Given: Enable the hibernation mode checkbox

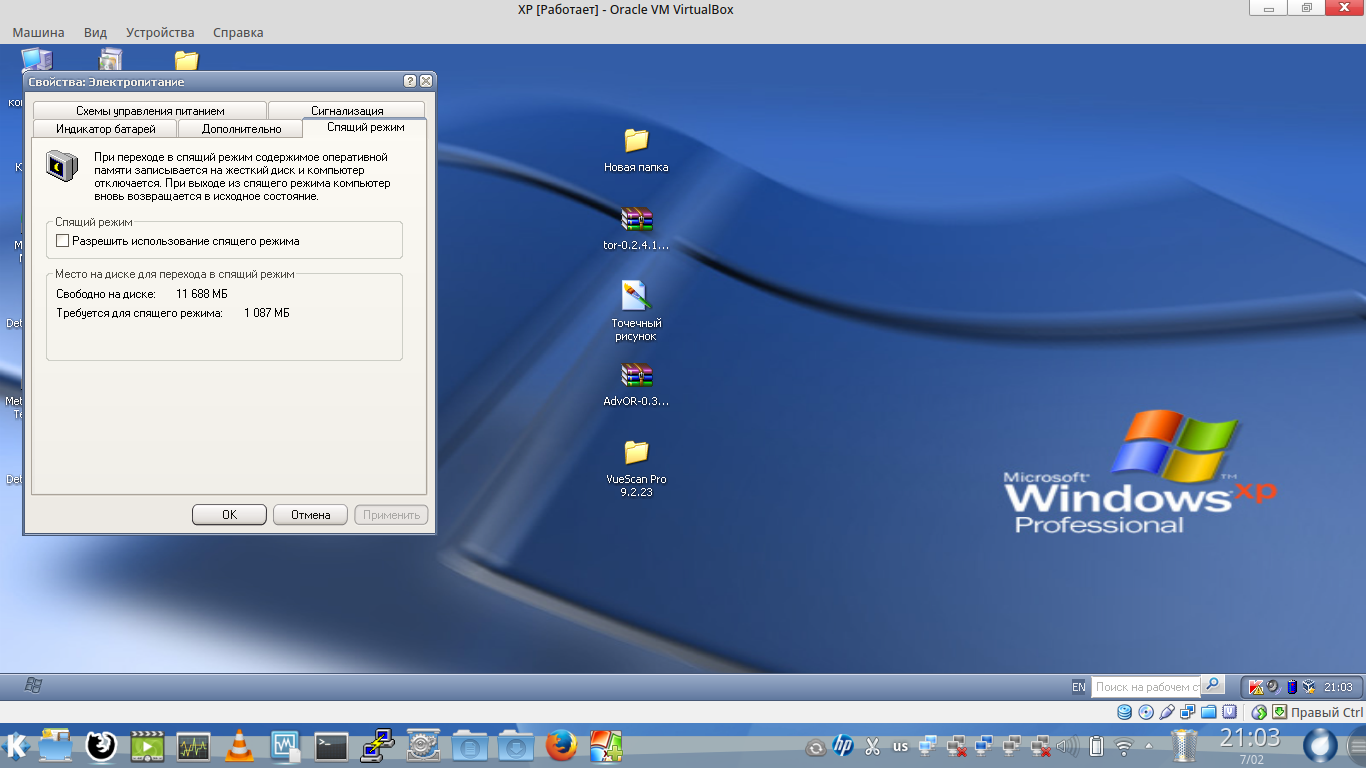Looking at the screenshot, I should coord(63,241).
